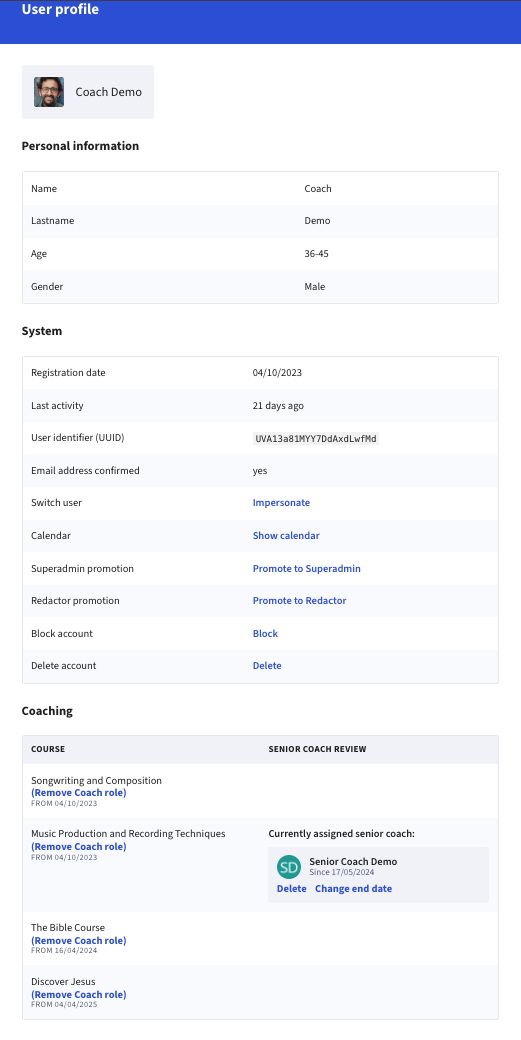Open Show calendar link
Viewport: 521px width, 1040px height.
(x=286, y=535)
